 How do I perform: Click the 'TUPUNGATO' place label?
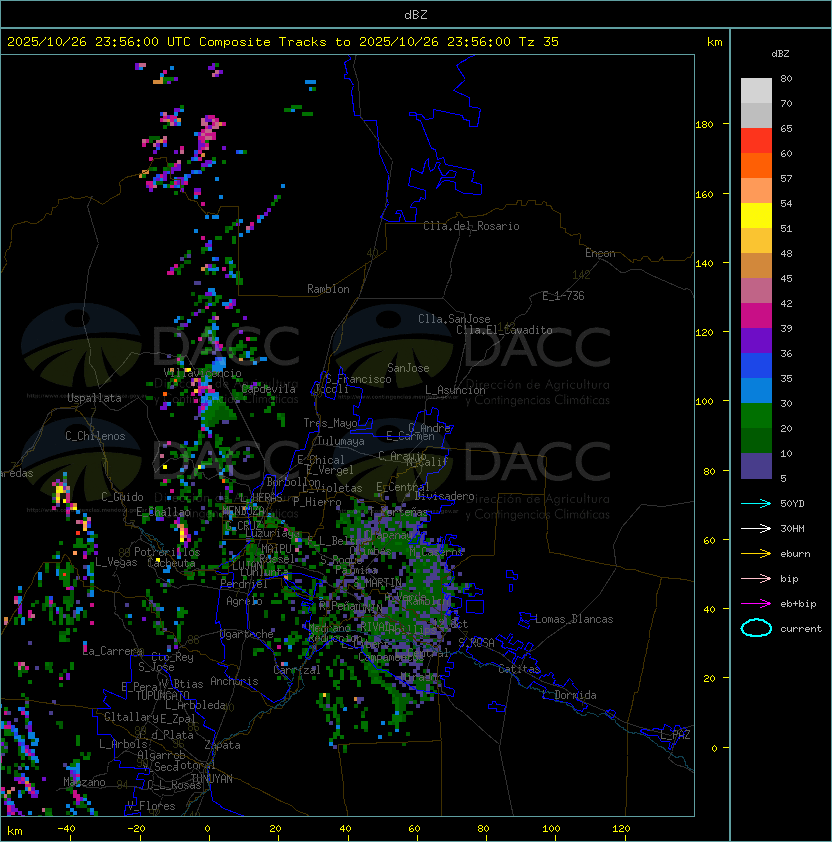[x=163, y=695]
